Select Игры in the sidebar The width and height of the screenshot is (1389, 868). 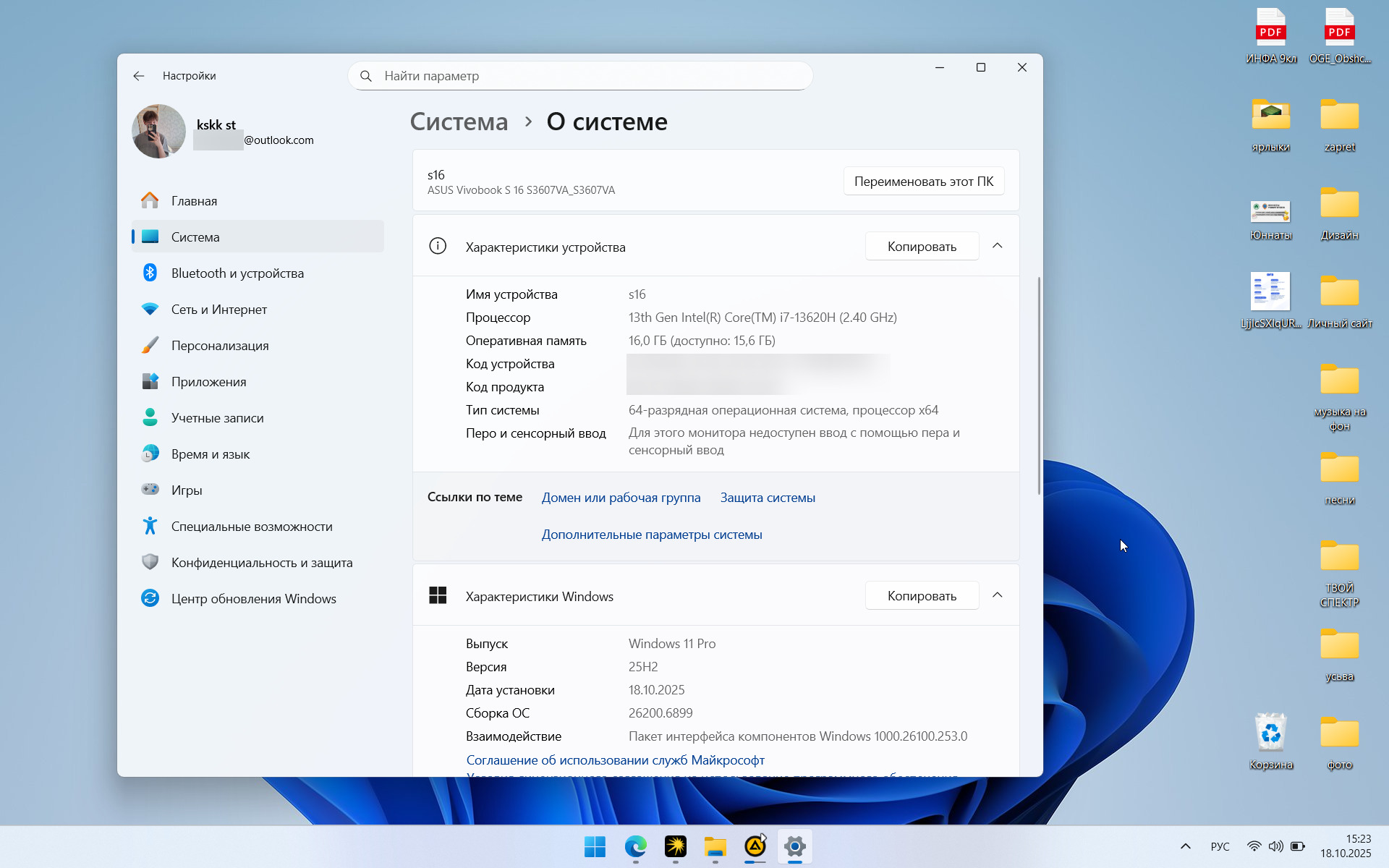186,490
